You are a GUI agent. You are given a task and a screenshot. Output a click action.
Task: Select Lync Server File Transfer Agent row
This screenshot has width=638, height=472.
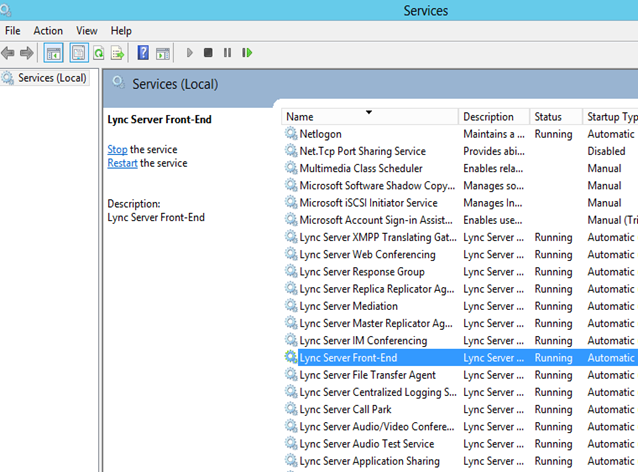(461, 375)
